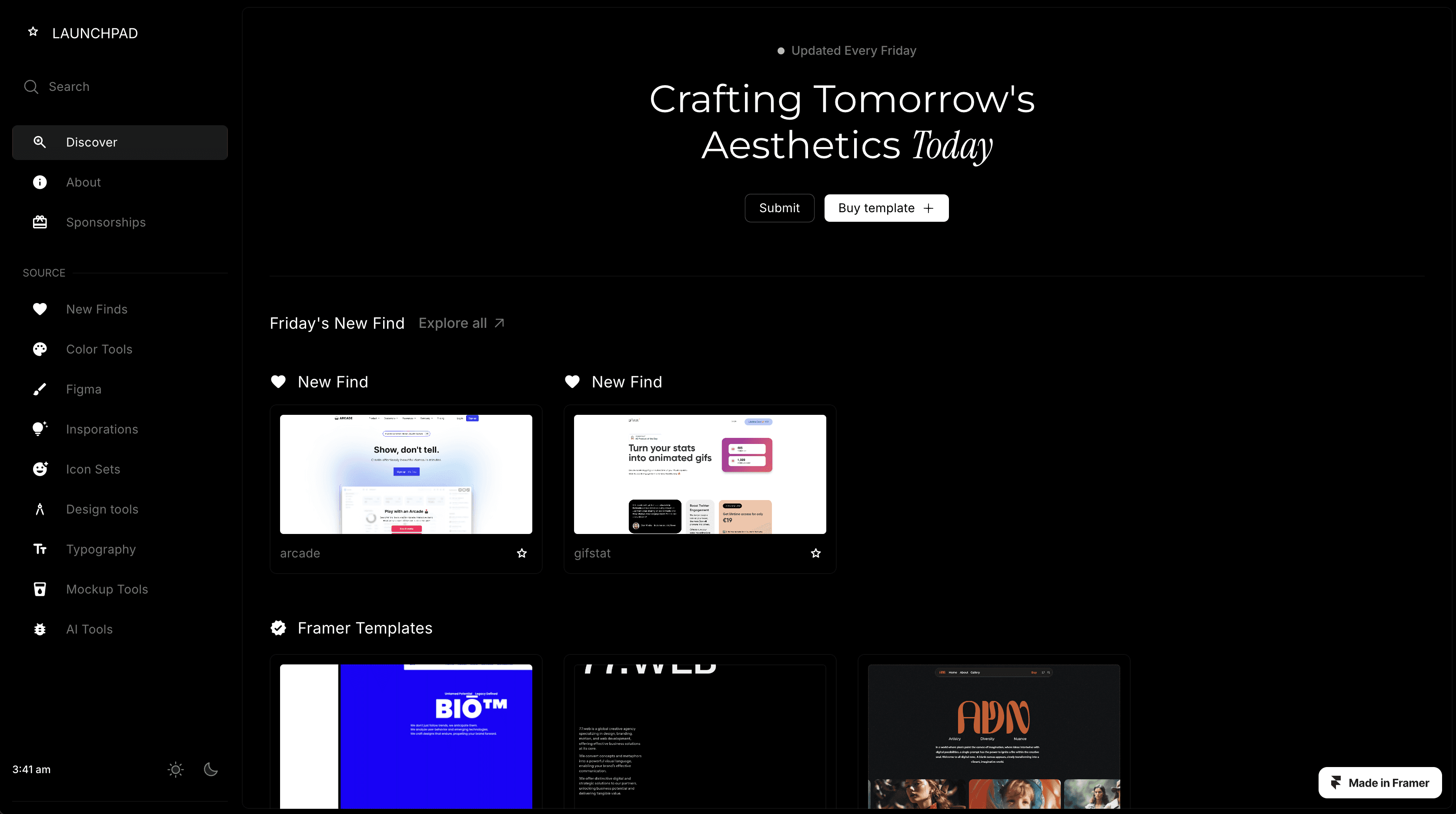
Task: Click the search icon in sidebar
Action: tap(31, 87)
